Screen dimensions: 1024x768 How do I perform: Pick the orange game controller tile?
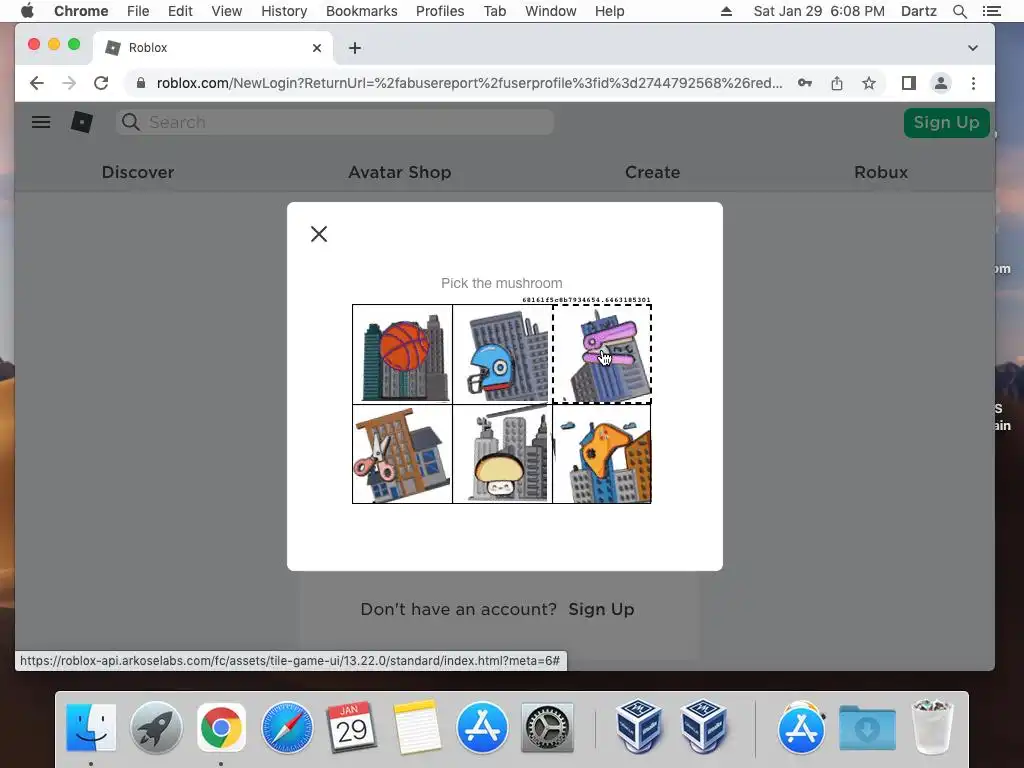tap(602, 454)
